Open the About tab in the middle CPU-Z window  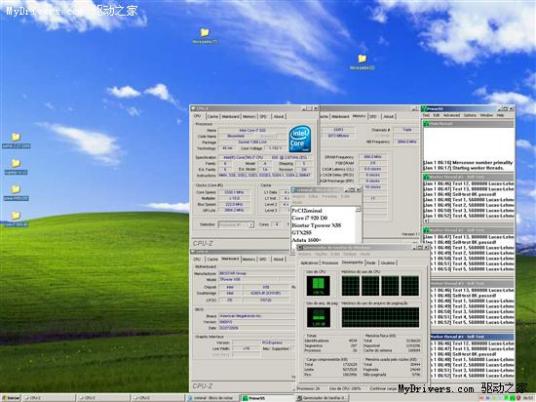click(389, 116)
